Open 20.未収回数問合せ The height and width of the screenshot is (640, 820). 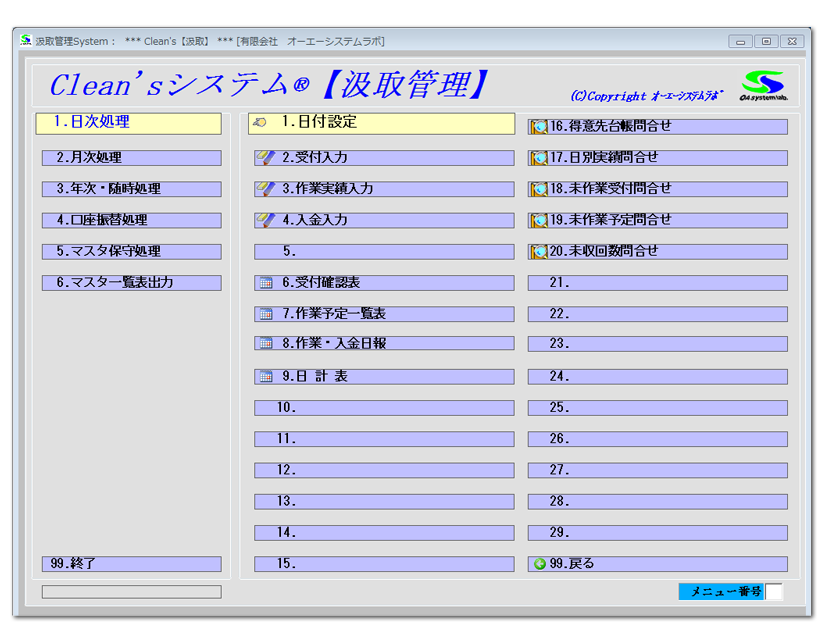pyautogui.click(x=658, y=252)
